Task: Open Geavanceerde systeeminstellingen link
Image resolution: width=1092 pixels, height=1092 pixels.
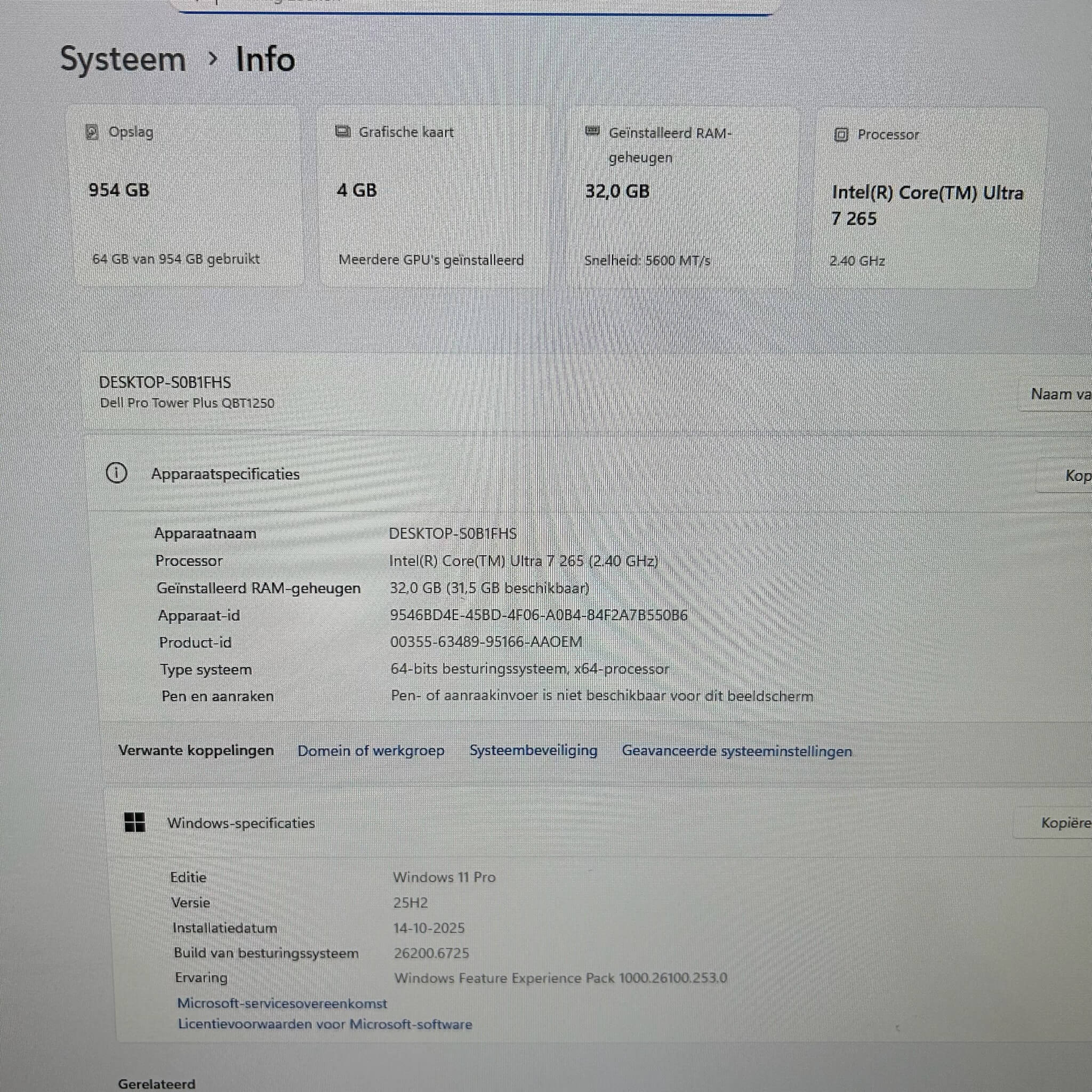Action: point(736,751)
